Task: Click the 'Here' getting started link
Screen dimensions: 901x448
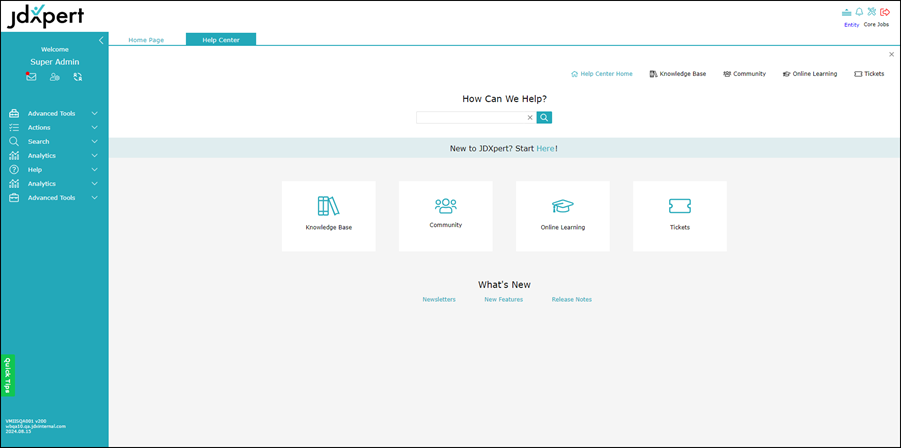Action: click(545, 148)
